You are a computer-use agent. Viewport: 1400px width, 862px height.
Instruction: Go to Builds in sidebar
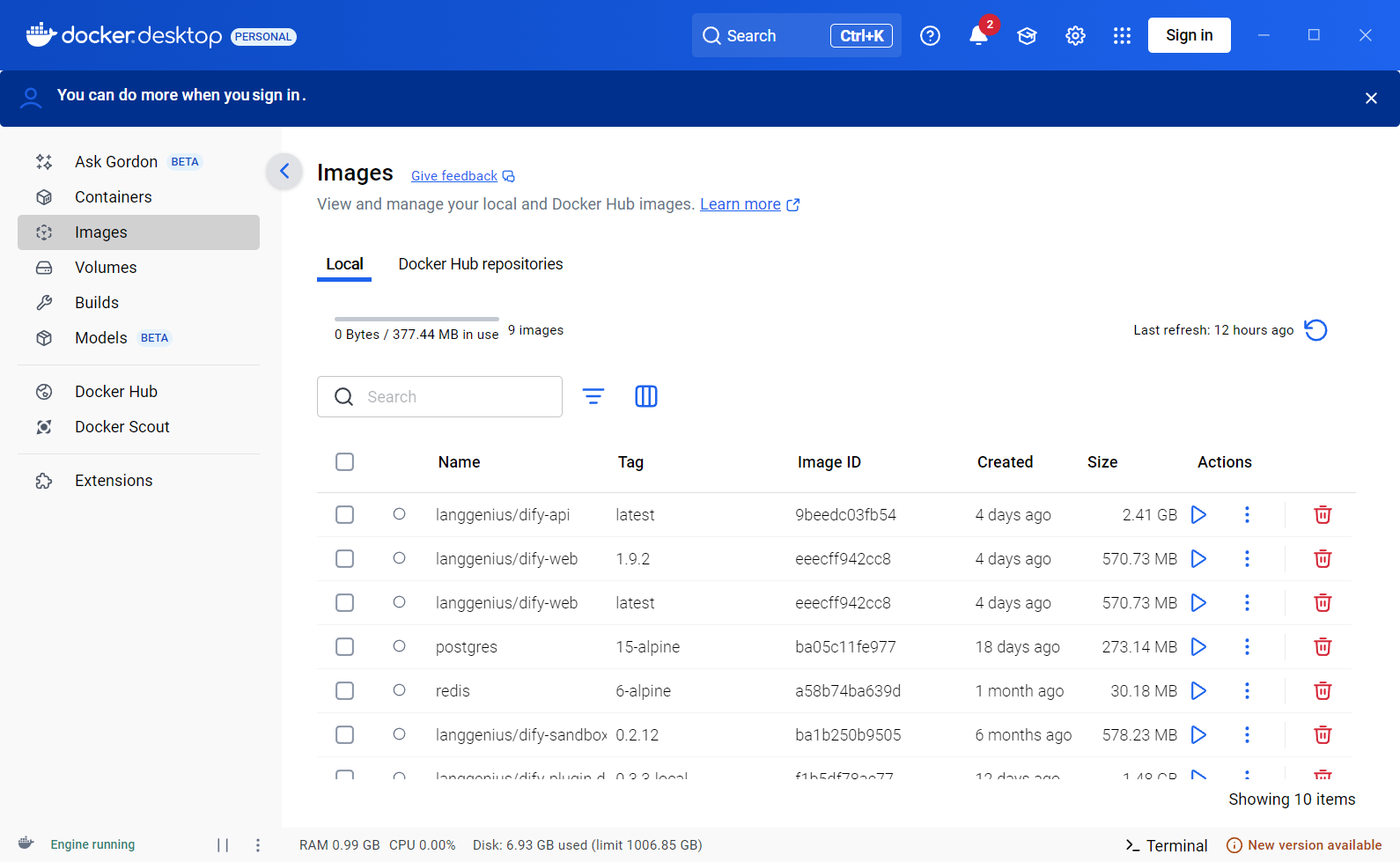(x=138, y=303)
